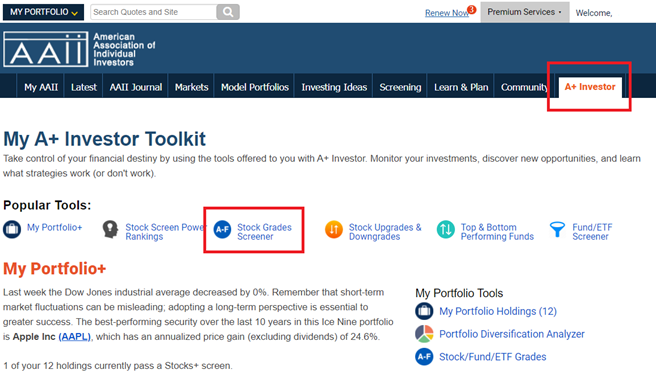This screenshot has width=656, height=378.
Task: Click the search magnifier button
Action: pos(228,12)
